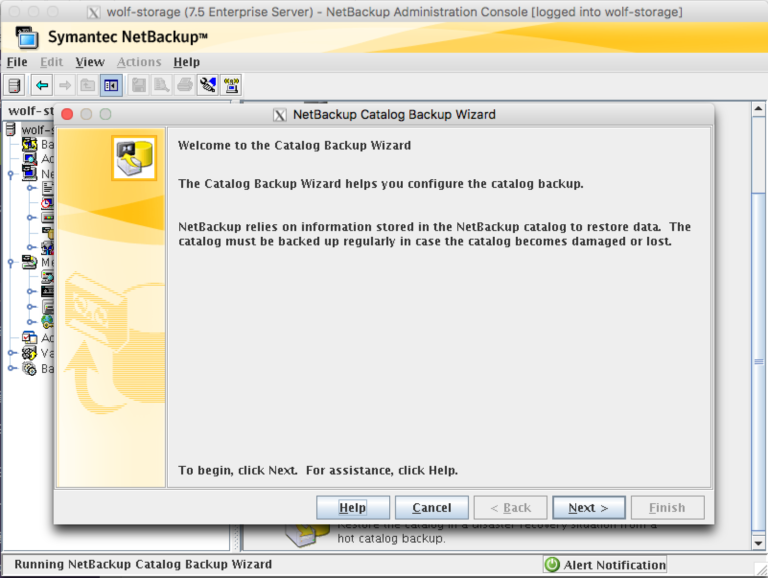
Task: Collapse the NetBackup Management tree branch
Action: point(11,174)
